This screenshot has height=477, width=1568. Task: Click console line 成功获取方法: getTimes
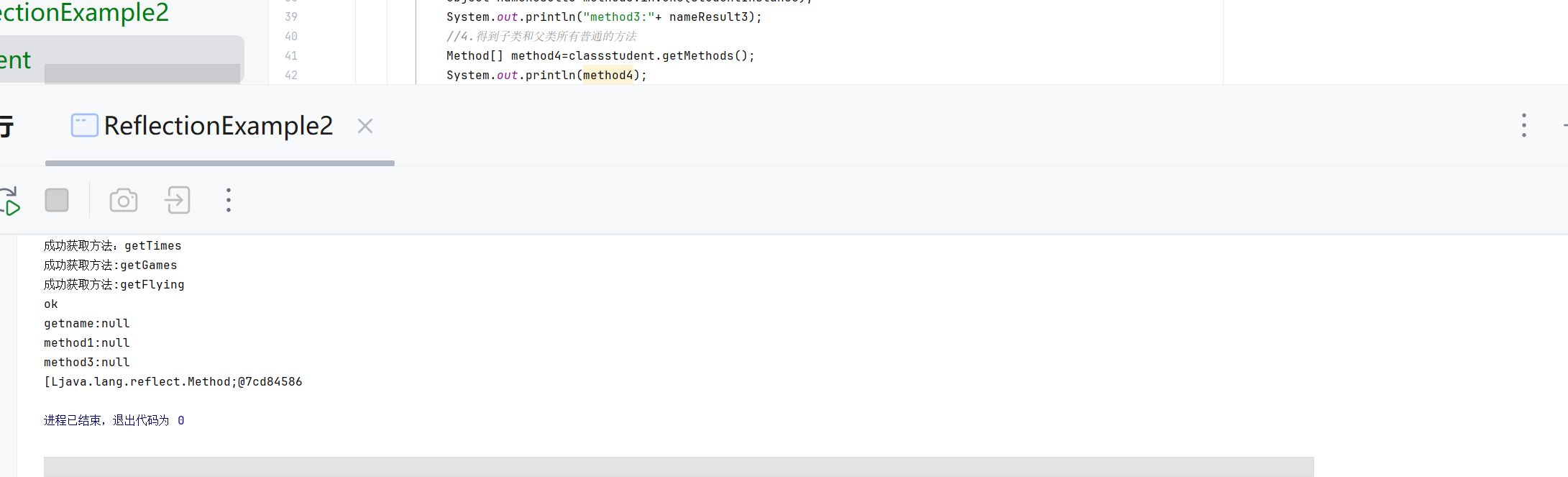(113, 246)
